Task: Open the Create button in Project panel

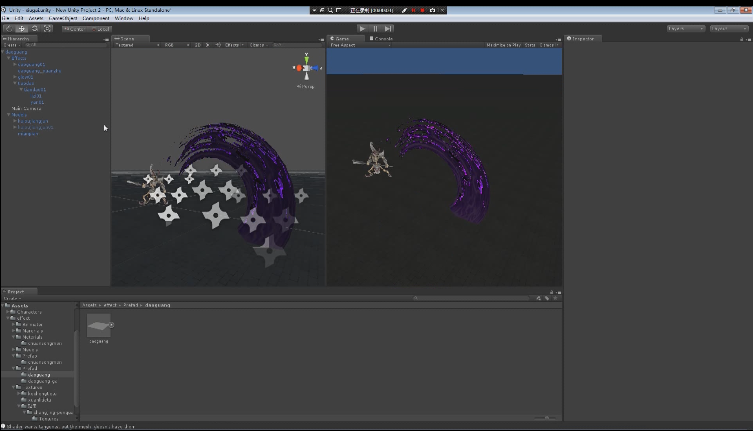Action: [13, 298]
